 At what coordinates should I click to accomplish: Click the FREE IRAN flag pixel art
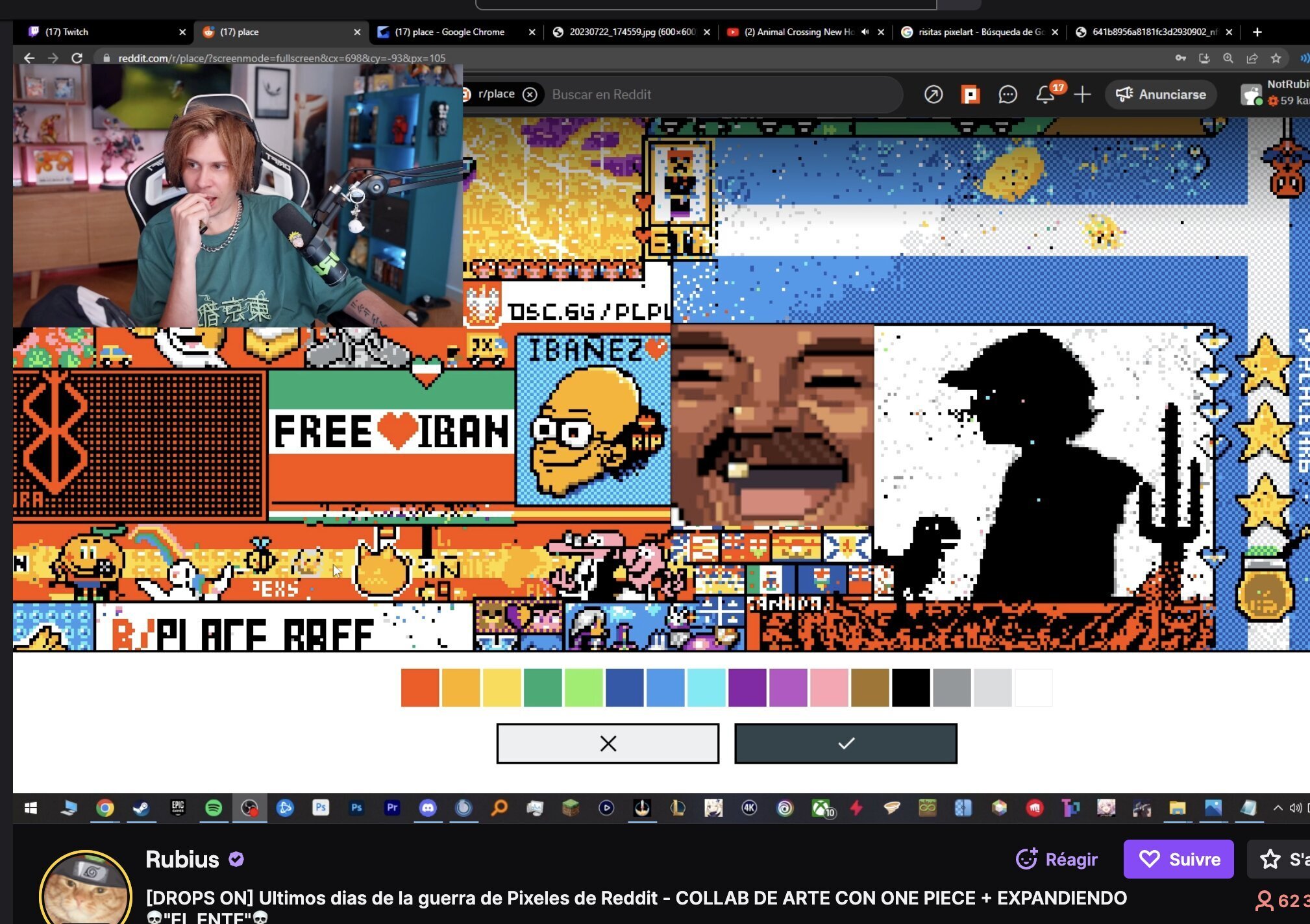point(391,436)
